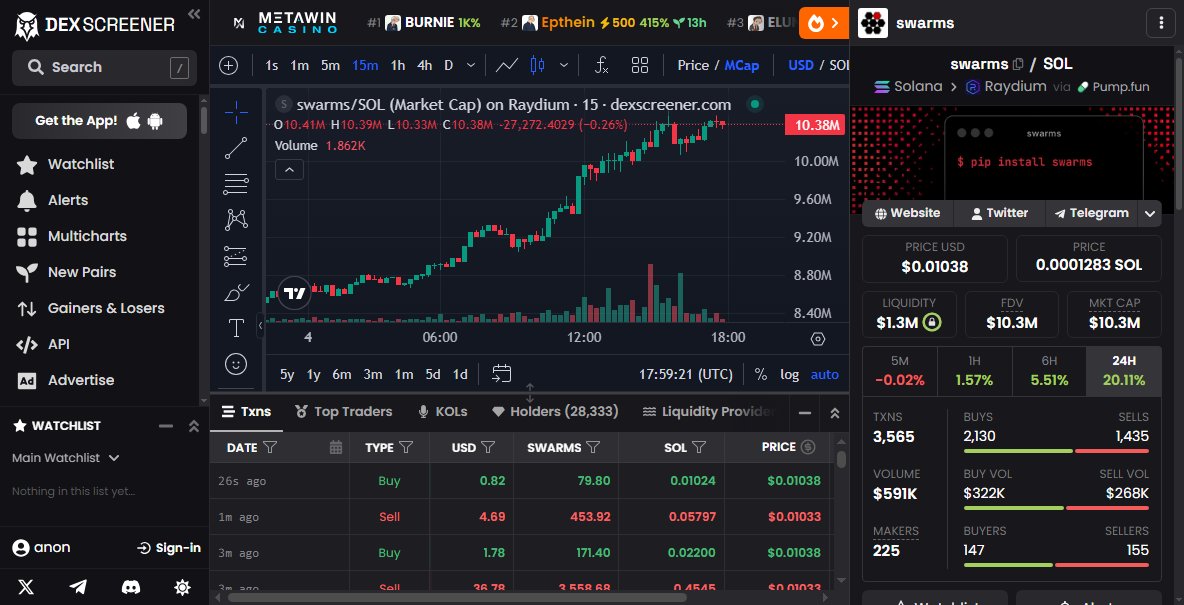This screenshot has height=605, width=1184.
Task: Select 1m timeframe in top toolbar
Action: 300,66
